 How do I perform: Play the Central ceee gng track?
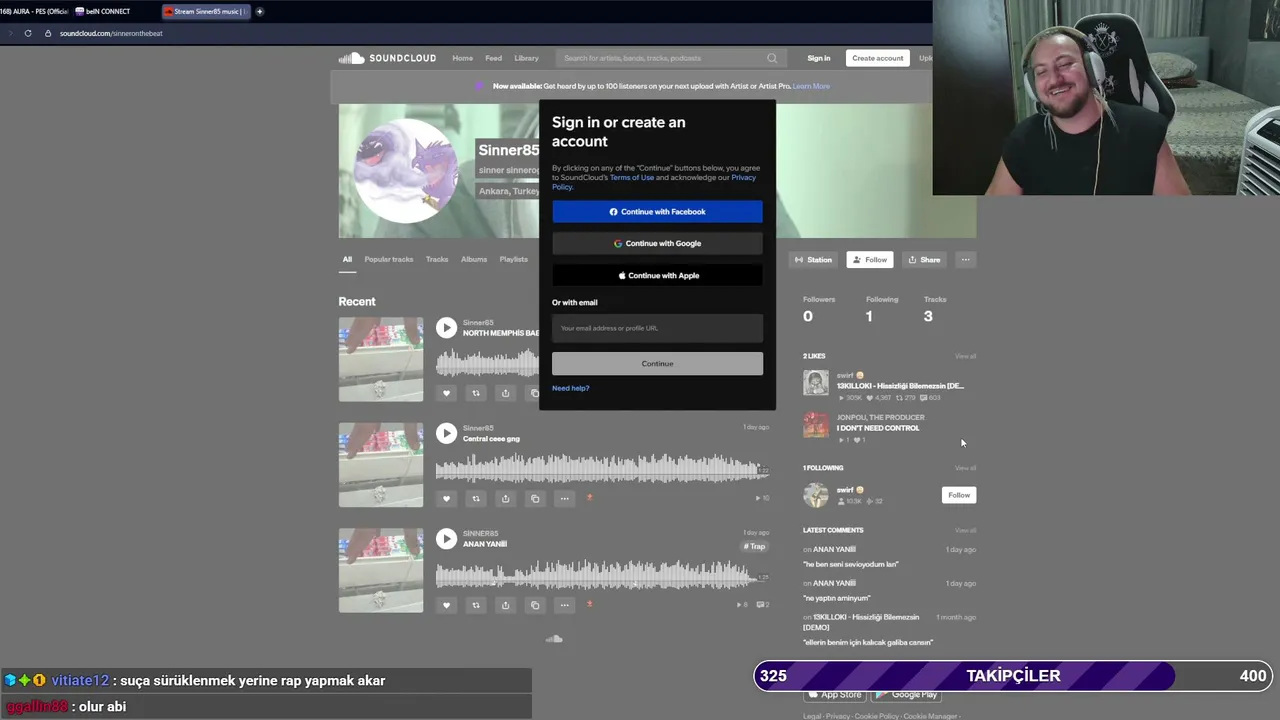click(446, 433)
